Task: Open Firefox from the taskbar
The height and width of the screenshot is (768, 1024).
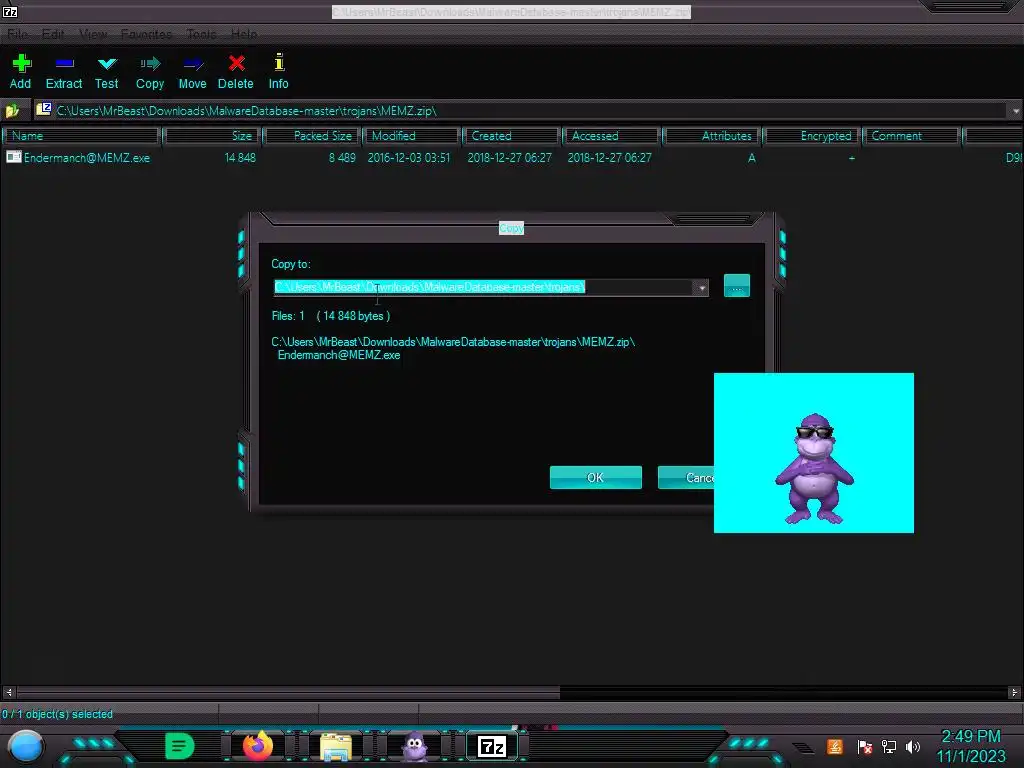Action: 258,746
